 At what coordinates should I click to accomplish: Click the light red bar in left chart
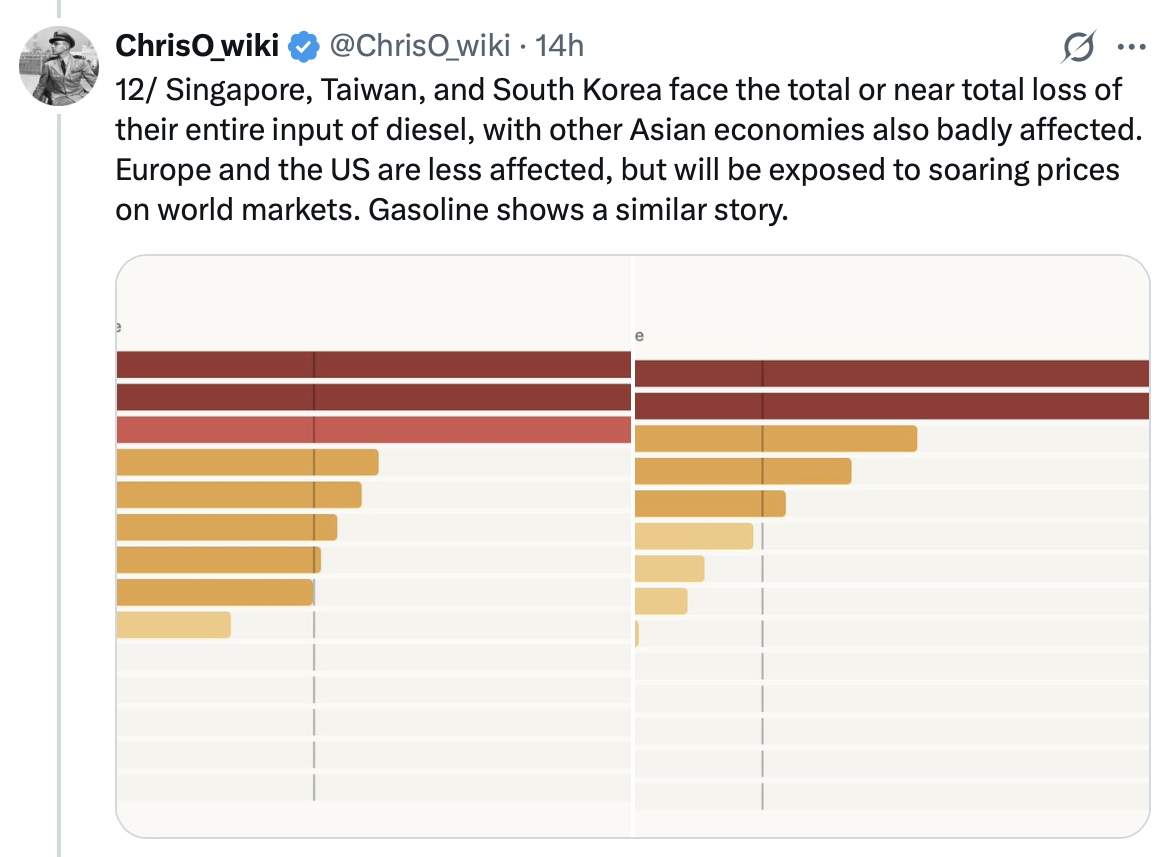pos(374,430)
